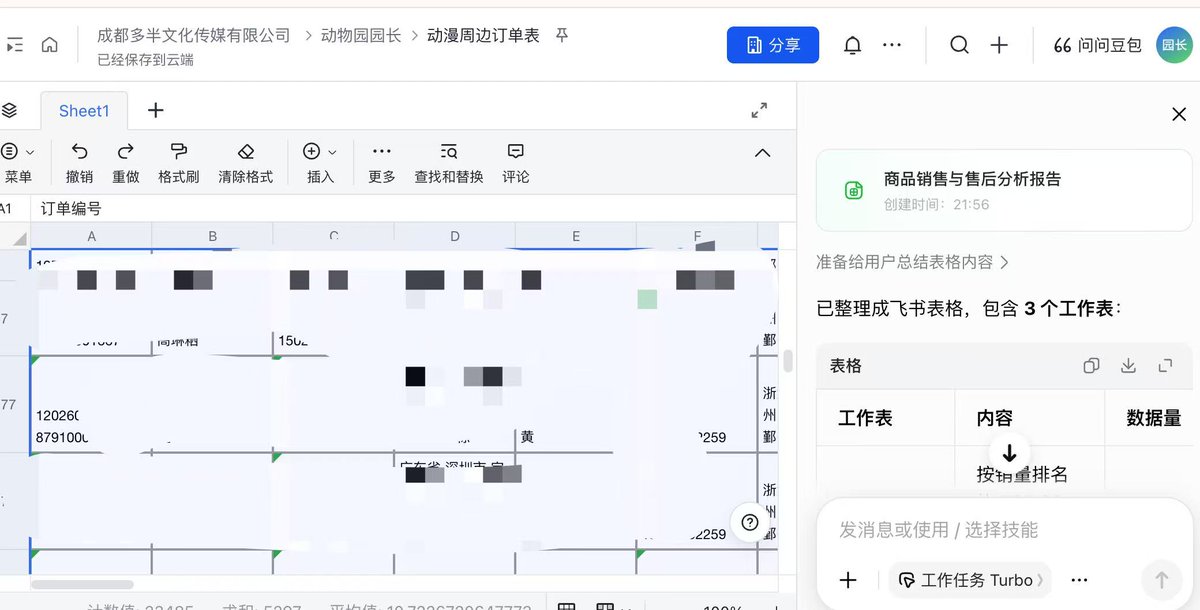
Task: Select column E header
Action: click(x=576, y=236)
